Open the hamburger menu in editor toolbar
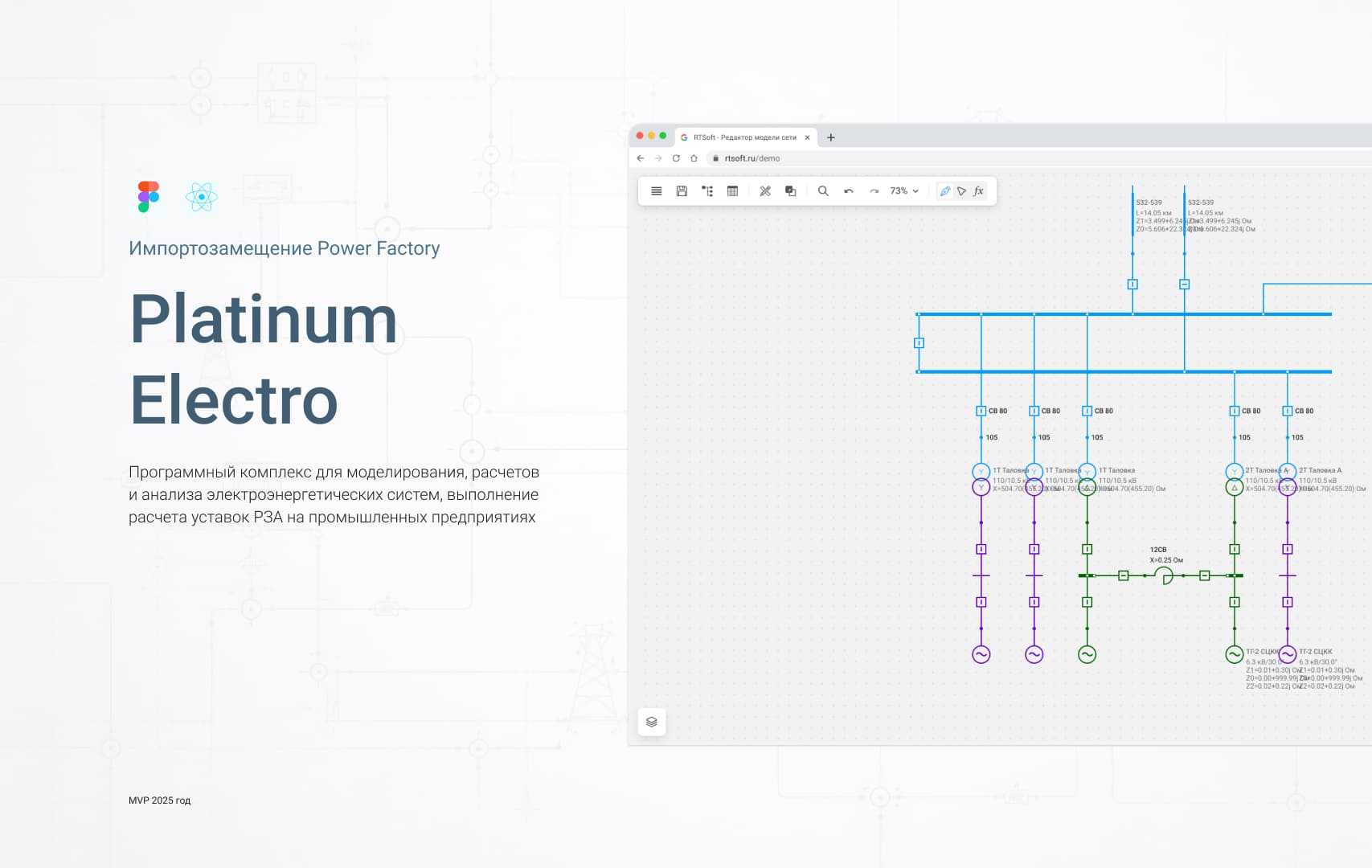Viewport: 1372px width, 868px height. [x=656, y=191]
